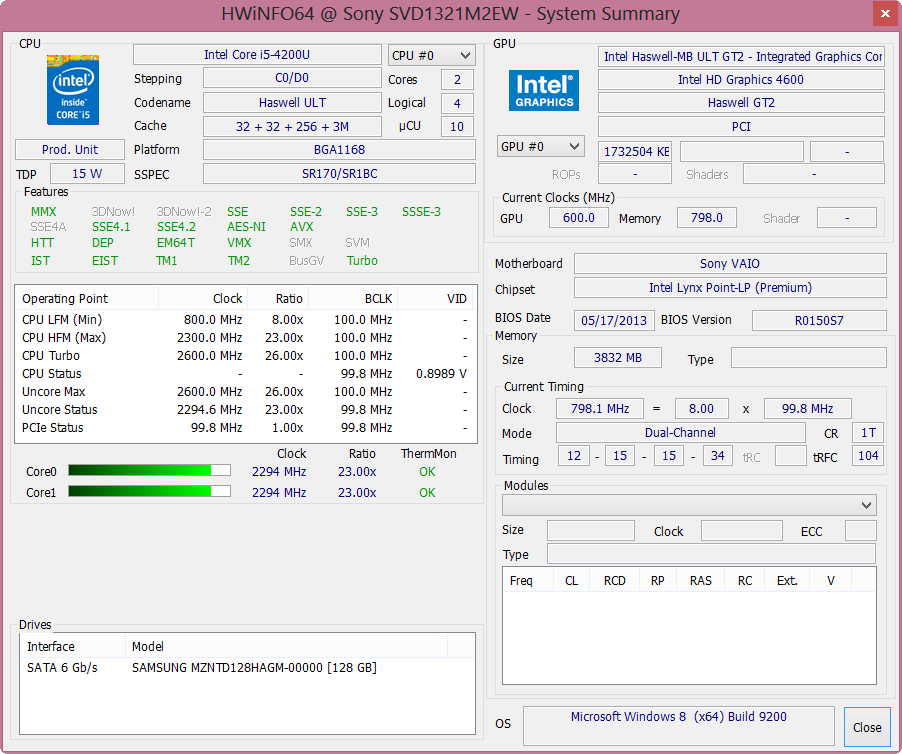
Task: Click the CPU name field Intel Core i5-4200U
Action: tap(257, 55)
